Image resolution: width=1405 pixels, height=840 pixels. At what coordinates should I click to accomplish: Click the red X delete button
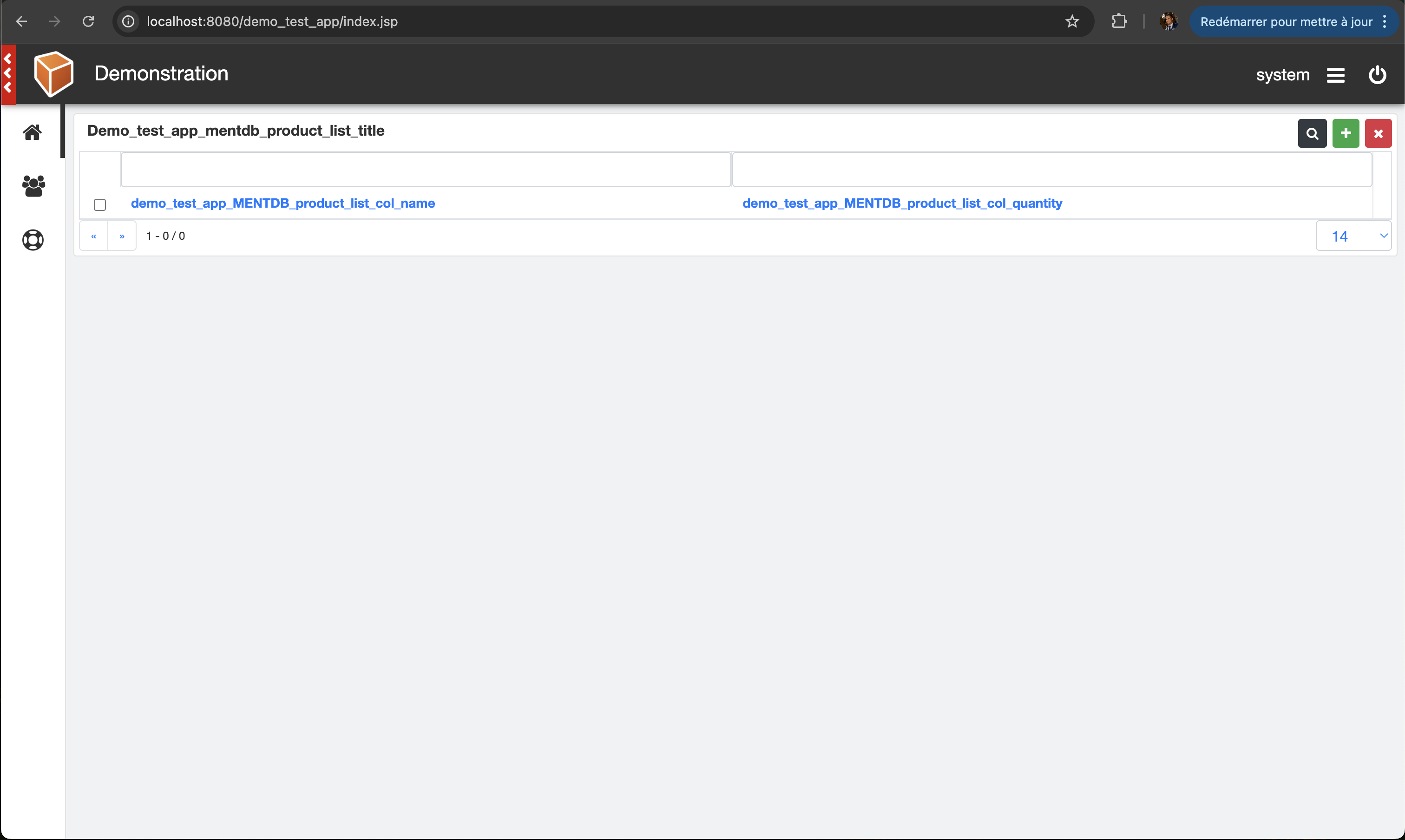click(1378, 134)
